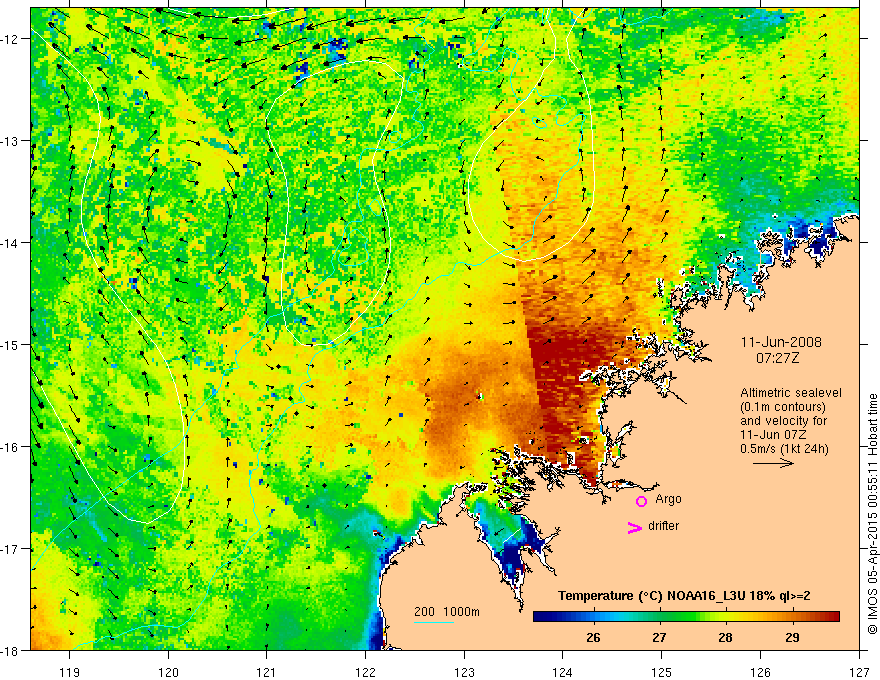Click the time text 07:27Z
The height and width of the screenshot is (680, 880).
pyautogui.click(x=778, y=358)
